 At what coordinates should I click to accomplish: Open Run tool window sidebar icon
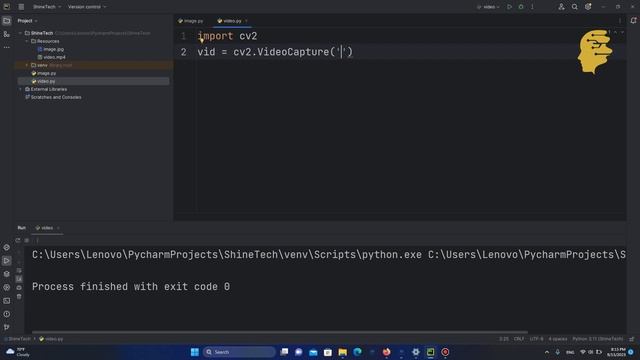tap(7, 260)
